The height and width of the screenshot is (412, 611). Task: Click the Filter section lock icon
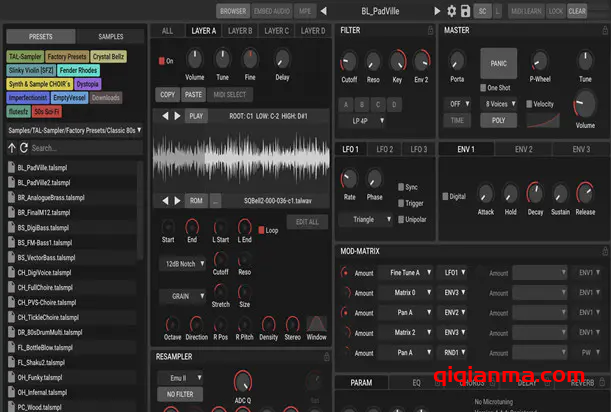click(430, 31)
